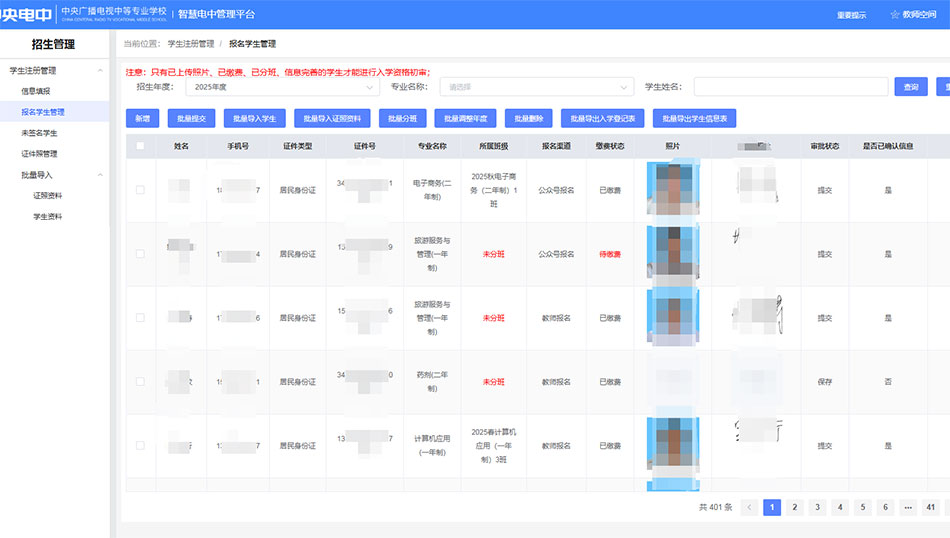950x538 pixels.
Task: Open 未签名学生 in the sidebar
Action: click(x=40, y=133)
